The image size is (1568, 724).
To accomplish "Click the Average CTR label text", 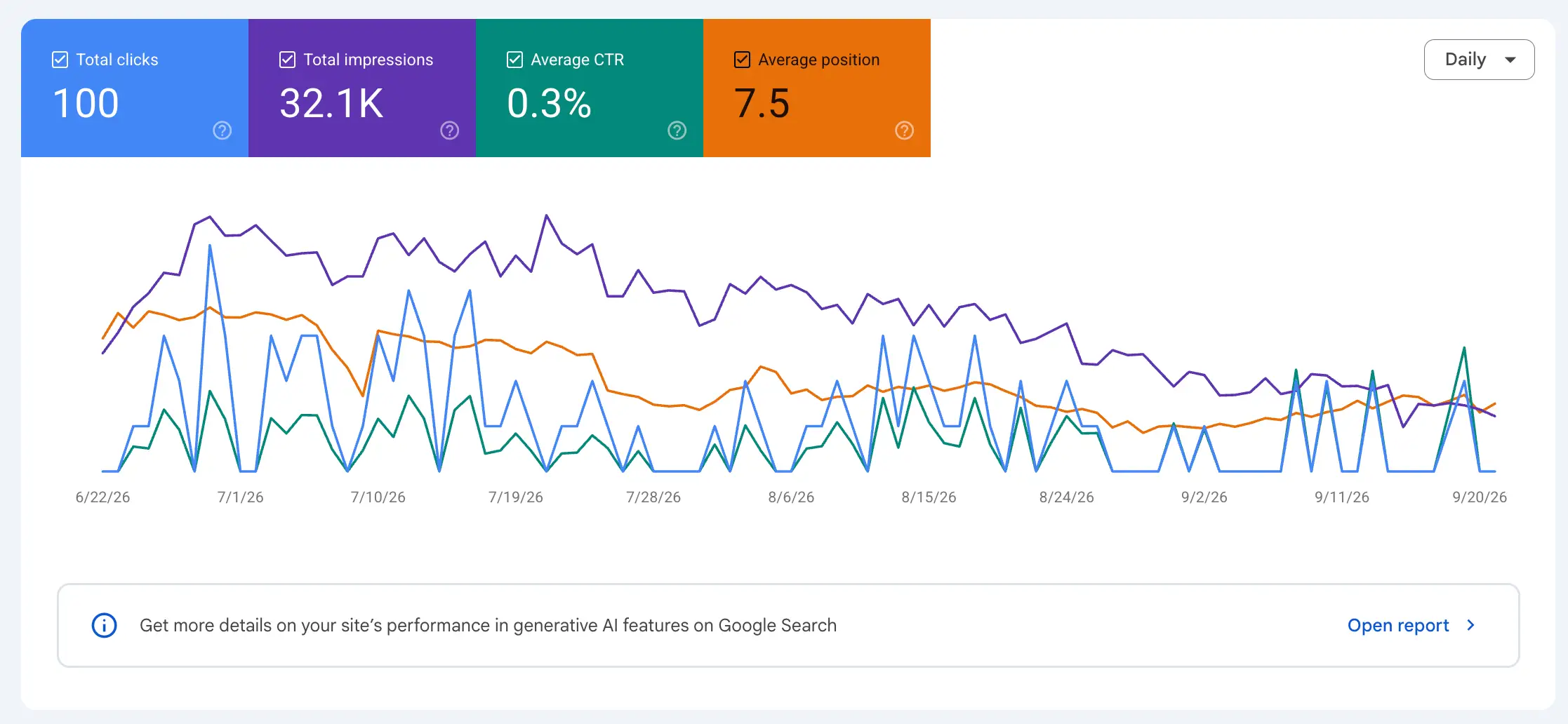I will pyautogui.click(x=578, y=60).
